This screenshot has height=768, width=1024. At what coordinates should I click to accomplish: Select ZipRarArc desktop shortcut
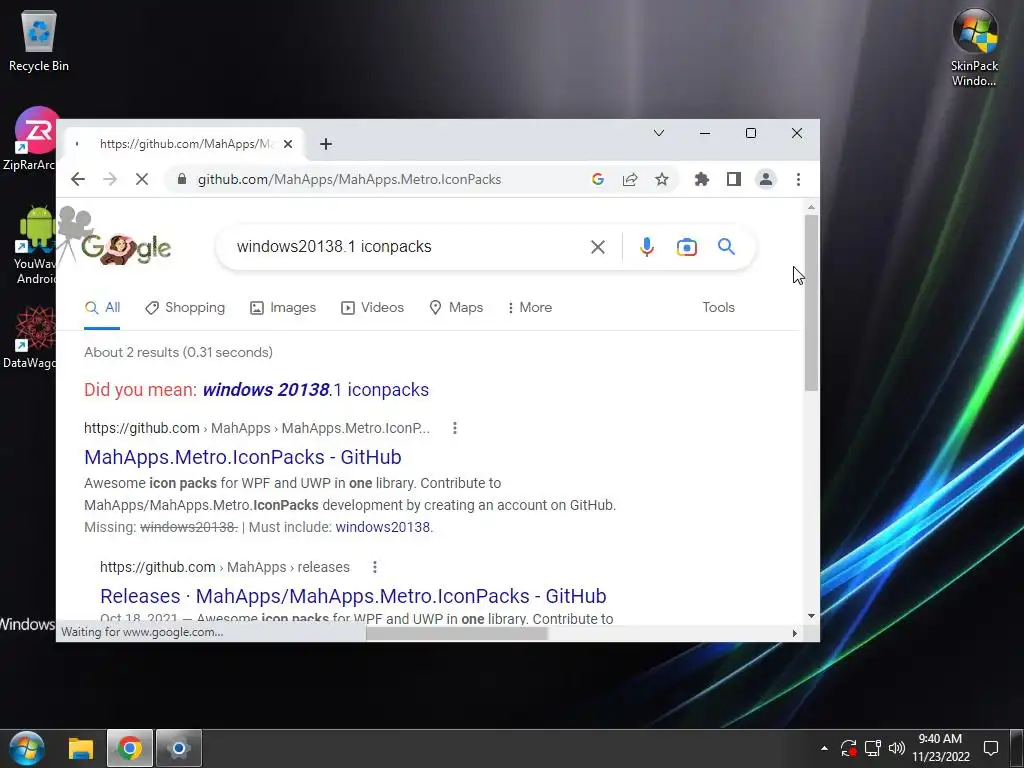coord(30,138)
